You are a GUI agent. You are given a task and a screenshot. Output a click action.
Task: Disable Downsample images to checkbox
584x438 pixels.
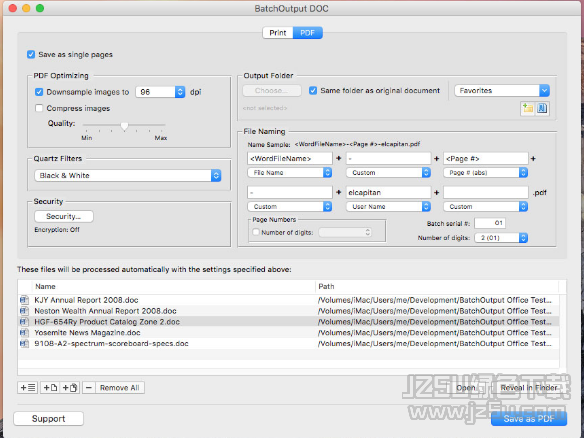(39, 92)
